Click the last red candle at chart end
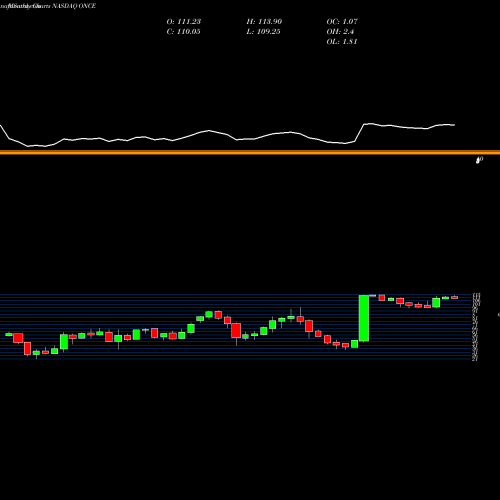The width and height of the screenshot is (500, 500). (x=455, y=297)
